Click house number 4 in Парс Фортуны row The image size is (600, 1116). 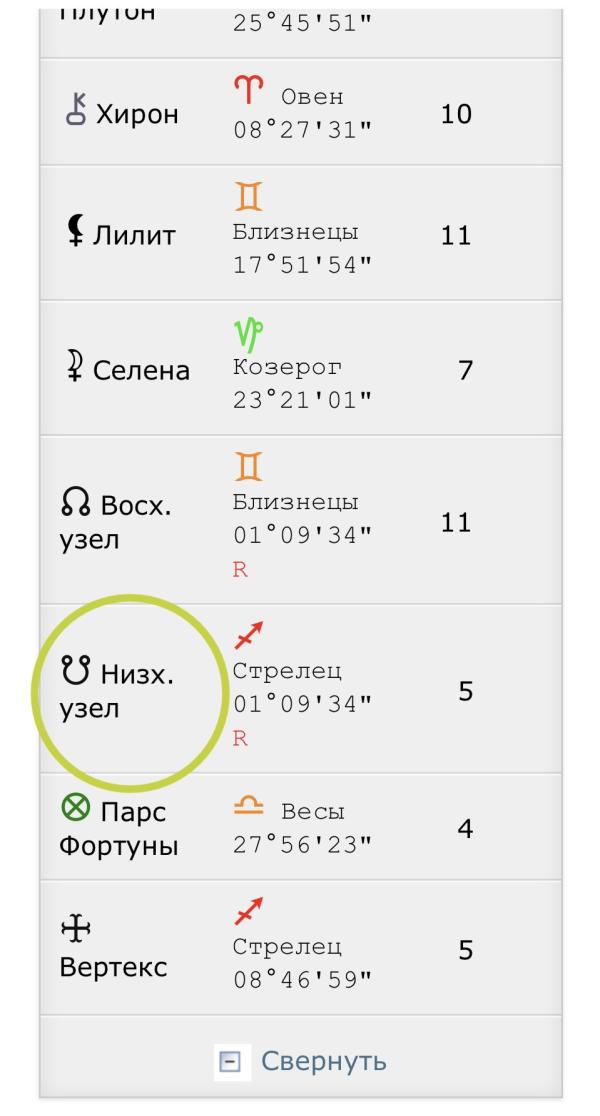[465, 828]
